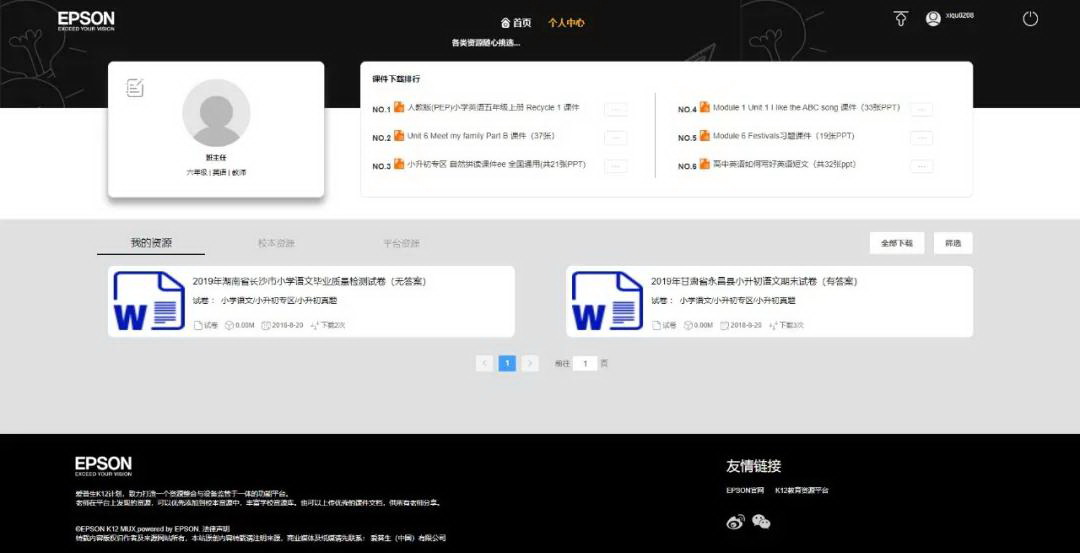This screenshot has height=553, width=1080.
Task: Click the EPSON logo in top header
Action: (86, 20)
